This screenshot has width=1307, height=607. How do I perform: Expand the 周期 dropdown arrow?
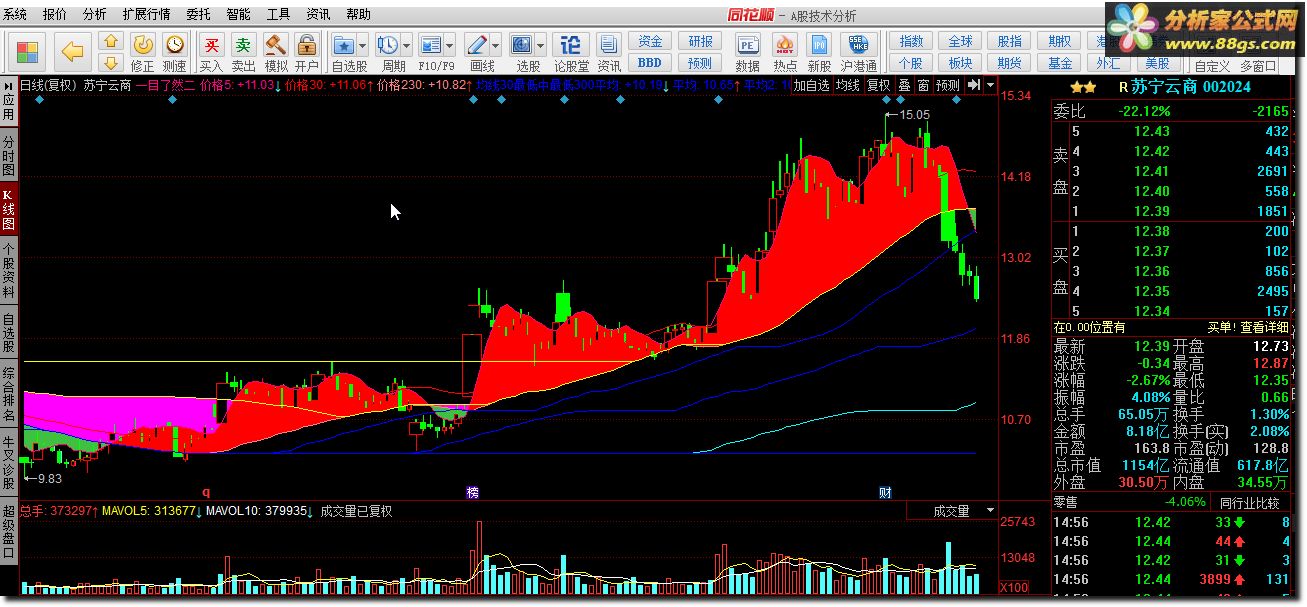(407, 45)
